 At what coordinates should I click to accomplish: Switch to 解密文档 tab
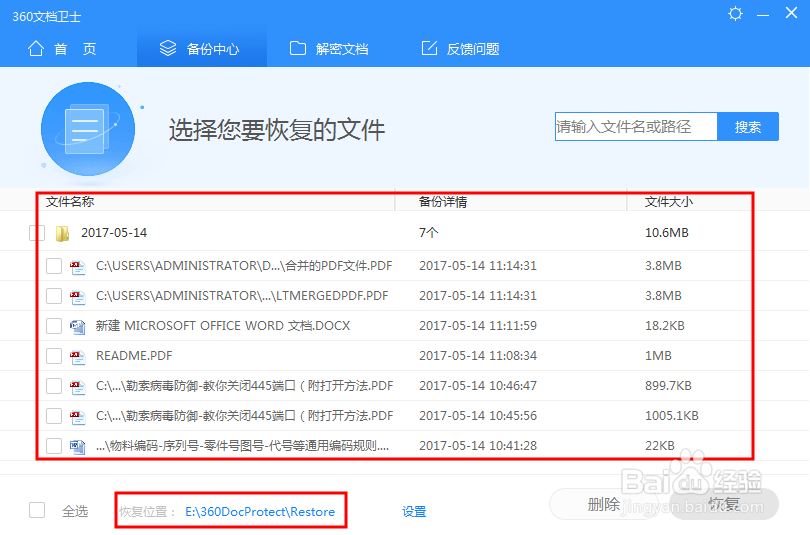point(329,49)
